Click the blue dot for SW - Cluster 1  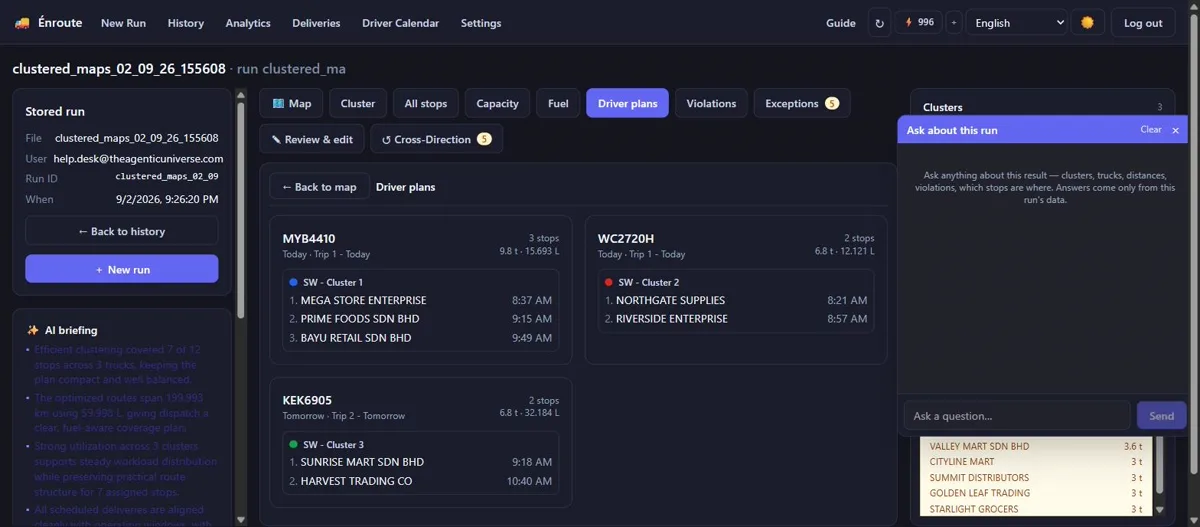click(x=293, y=282)
